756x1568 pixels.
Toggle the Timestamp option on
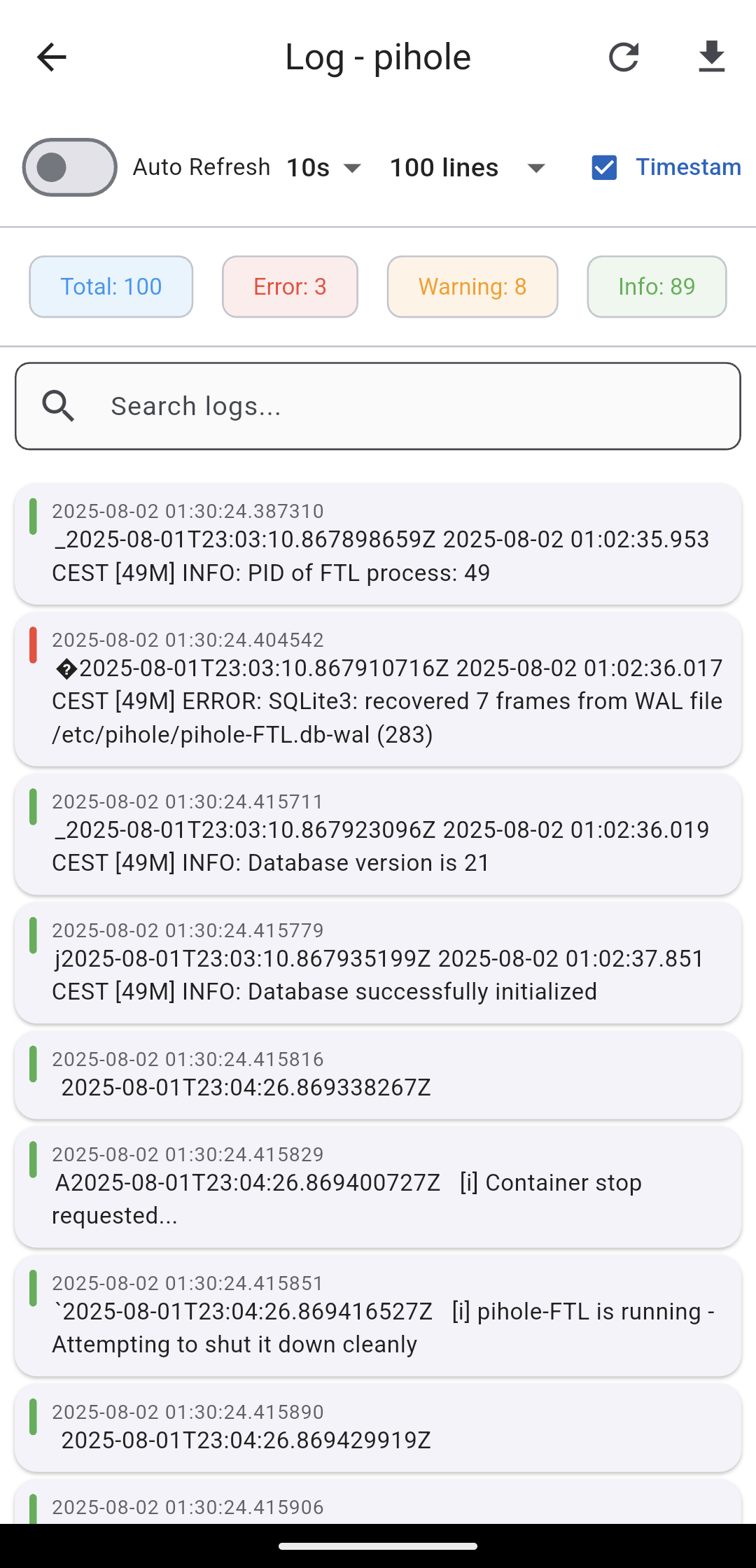pyautogui.click(x=605, y=167)
